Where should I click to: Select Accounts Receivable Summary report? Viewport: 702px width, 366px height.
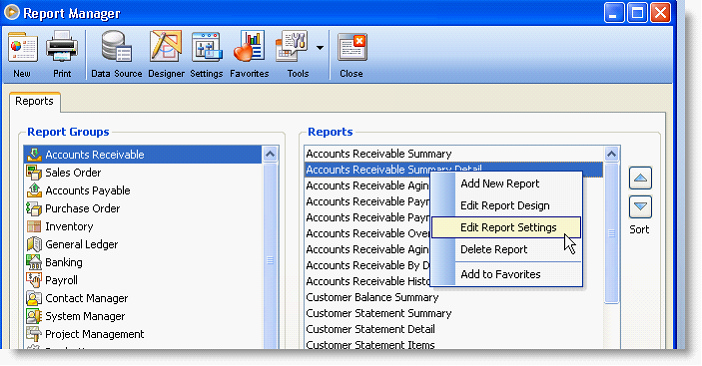point(454,154)
